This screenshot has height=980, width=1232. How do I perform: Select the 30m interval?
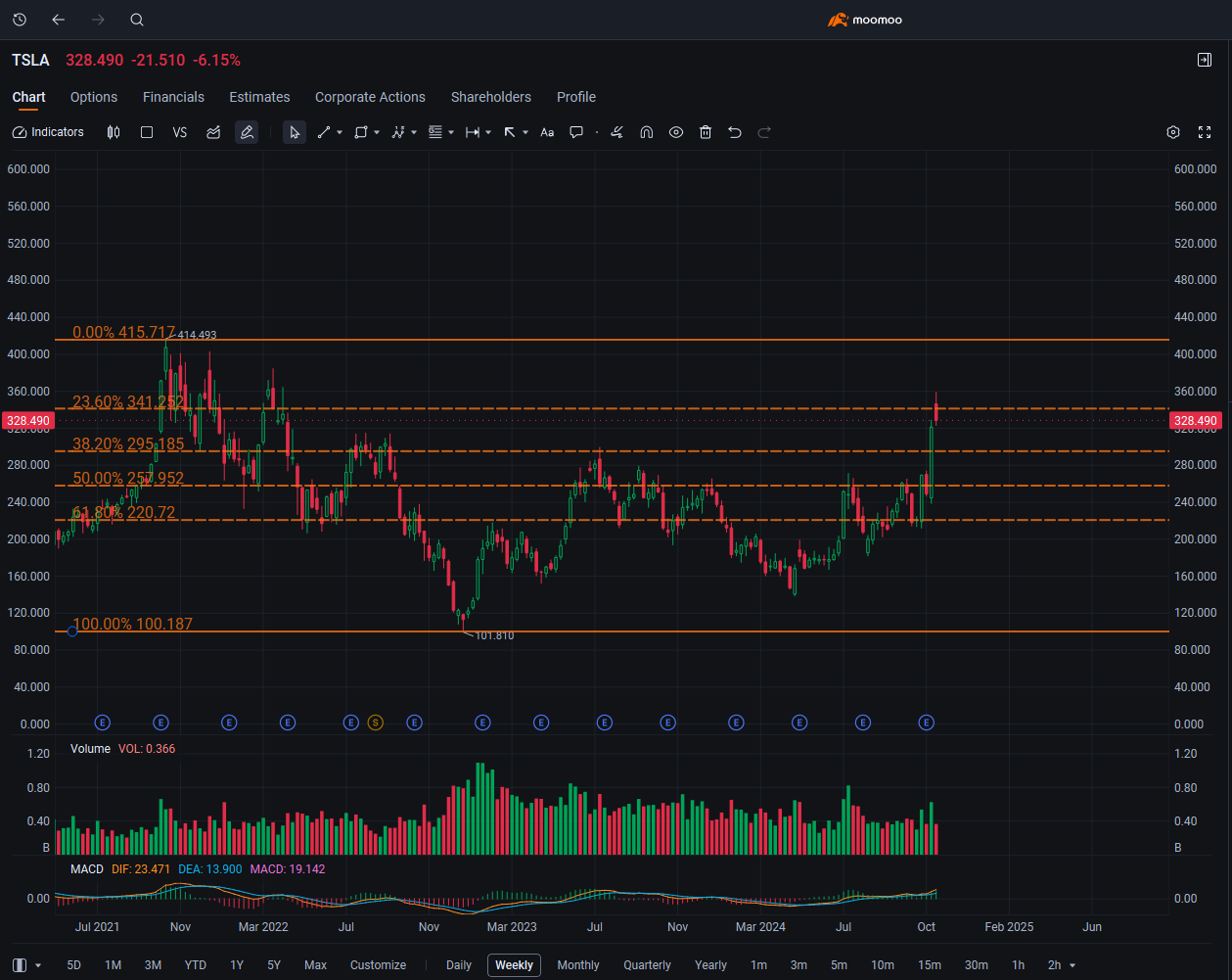coord(976,965)
